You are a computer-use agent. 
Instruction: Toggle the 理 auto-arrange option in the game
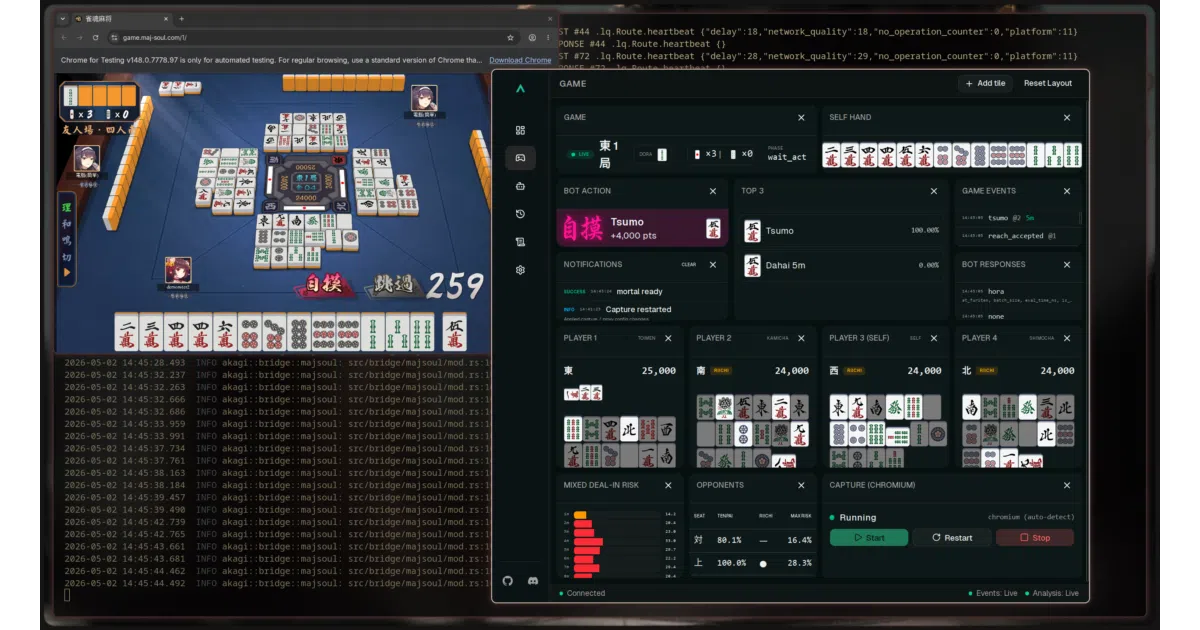tap(67, 206)
